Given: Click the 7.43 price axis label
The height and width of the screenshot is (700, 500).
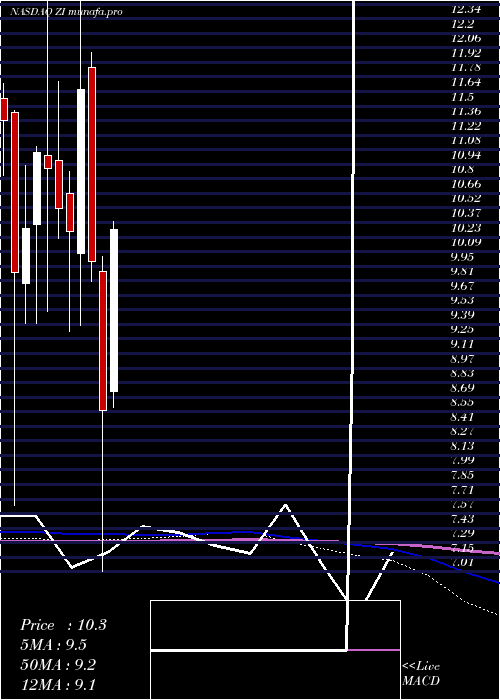Looking at the screenshot, I should (x=462, y=519).
